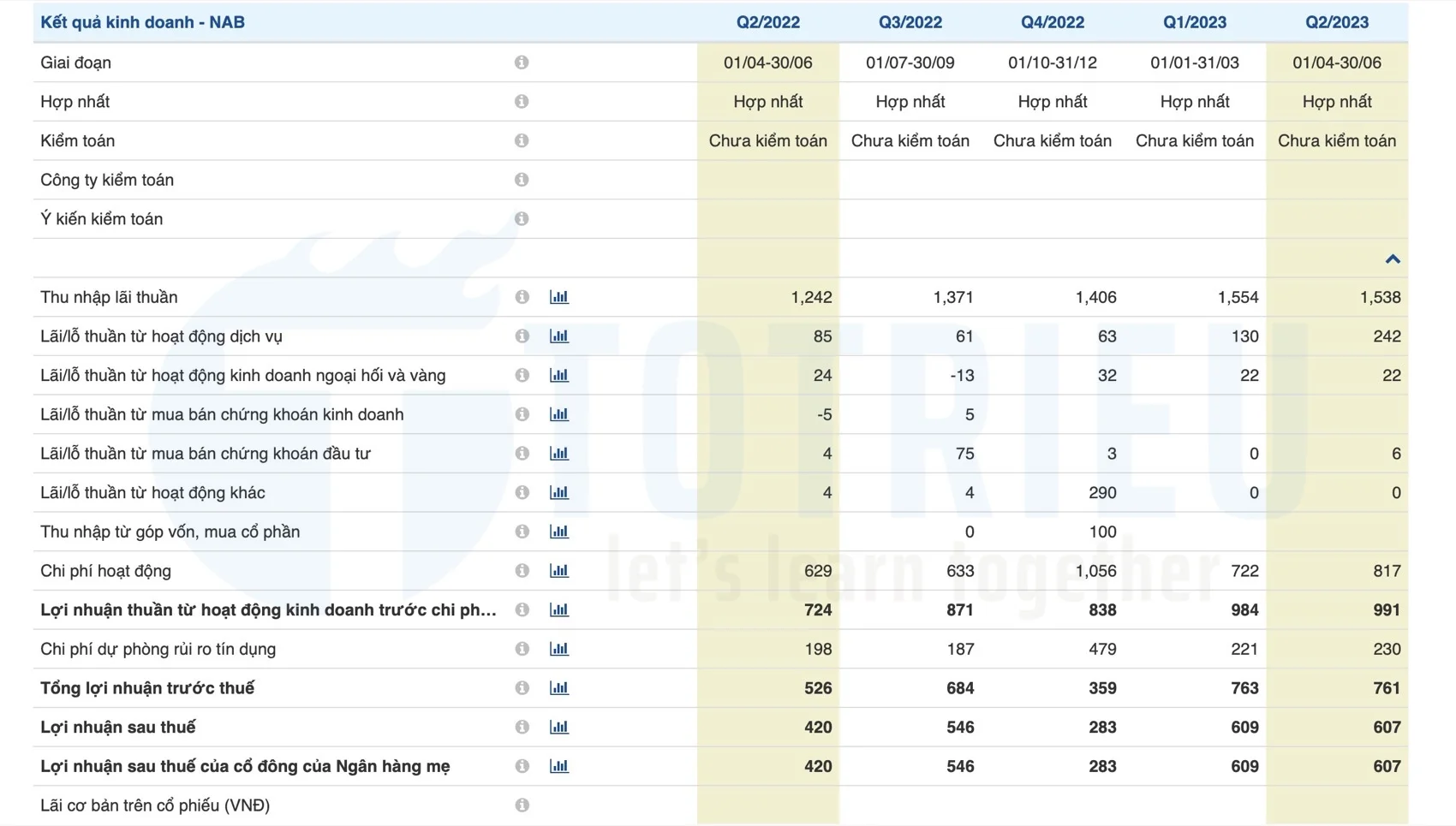Click info icon for Ý kiến kiểm toán
The image size is (1456, 826).
(522, 219)
